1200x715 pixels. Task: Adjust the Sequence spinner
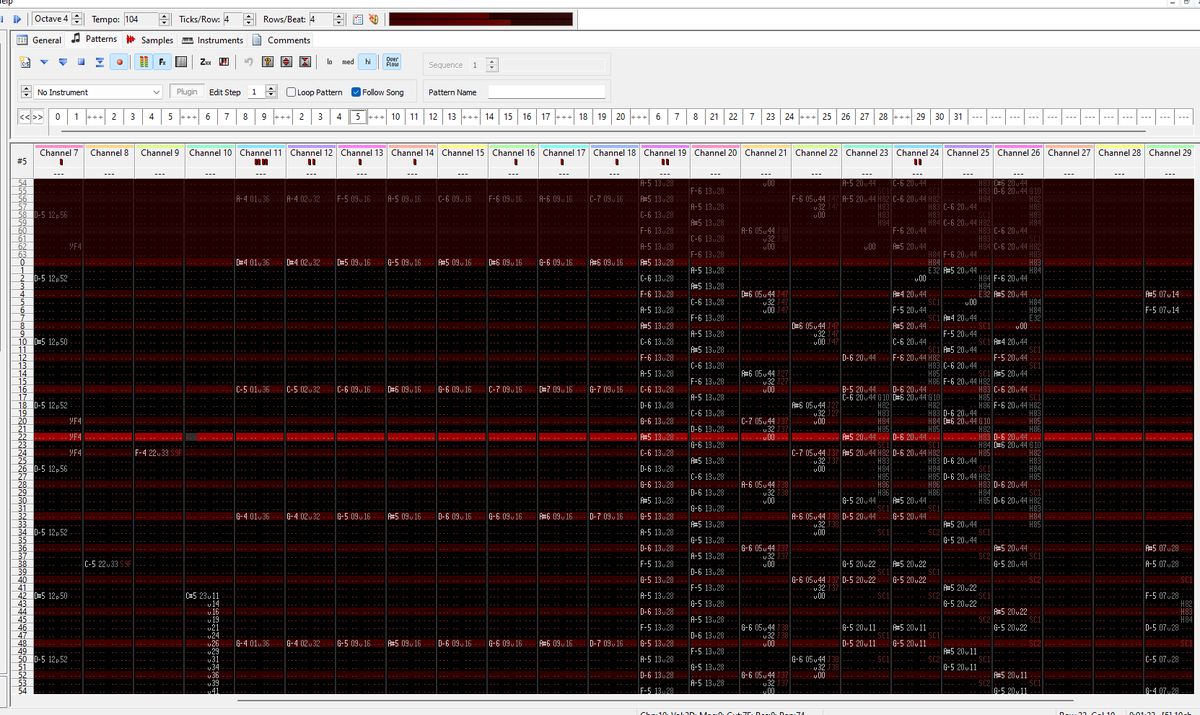coord(491,65)
